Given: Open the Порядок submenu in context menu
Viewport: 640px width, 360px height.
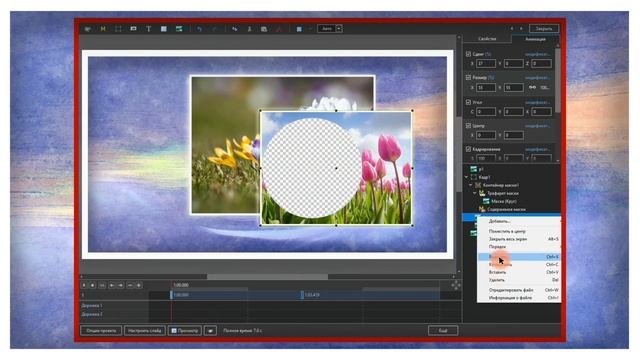Looking at the screenshot, I should 519,247.
